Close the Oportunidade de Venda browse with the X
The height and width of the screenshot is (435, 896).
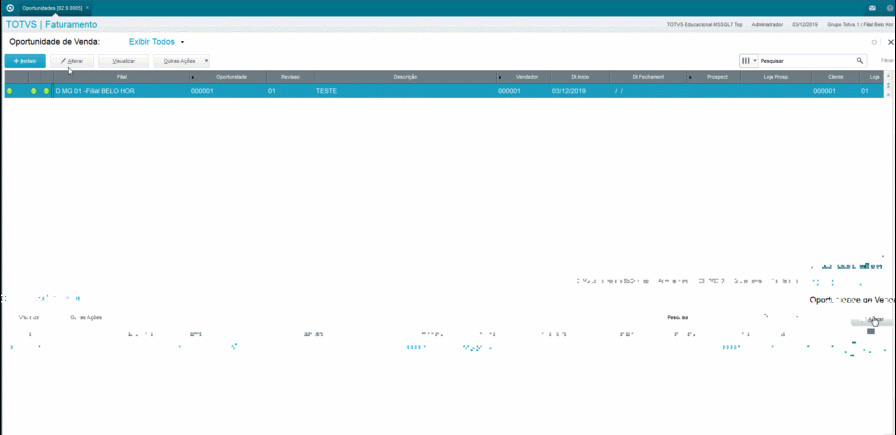(x=890, y=42)
